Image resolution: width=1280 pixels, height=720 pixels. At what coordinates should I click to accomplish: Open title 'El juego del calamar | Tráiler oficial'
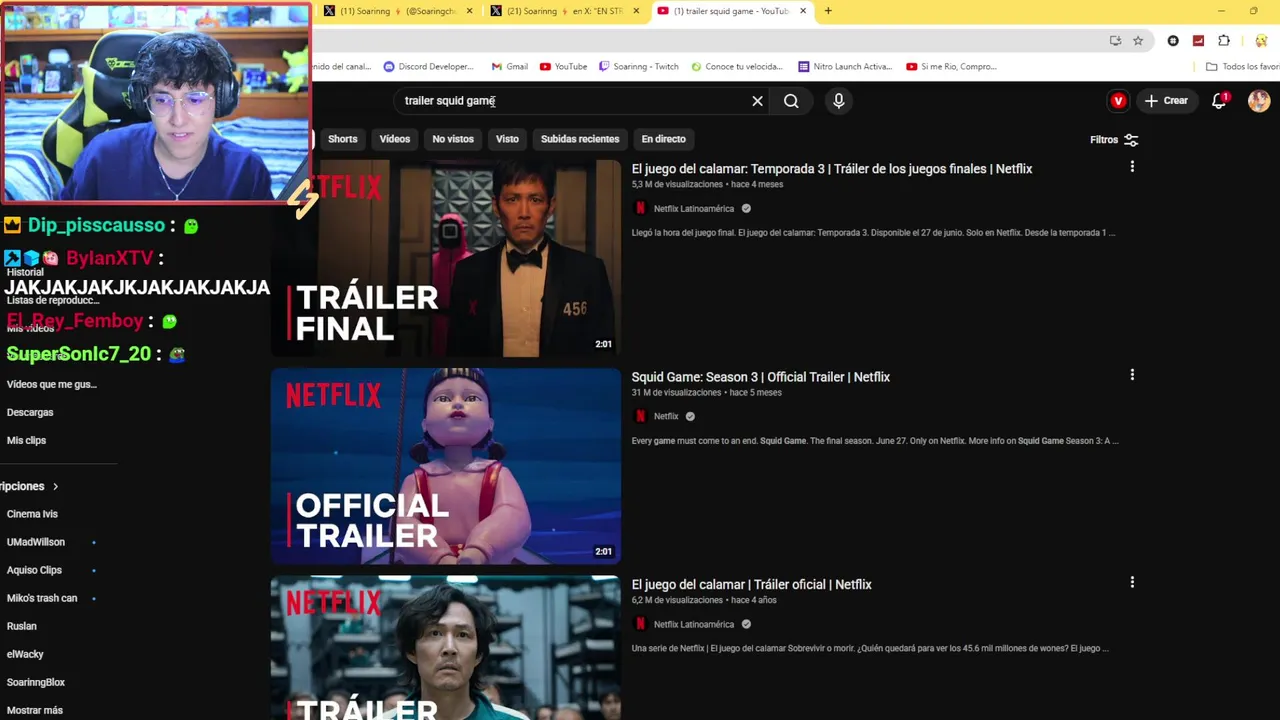[752, 585]
